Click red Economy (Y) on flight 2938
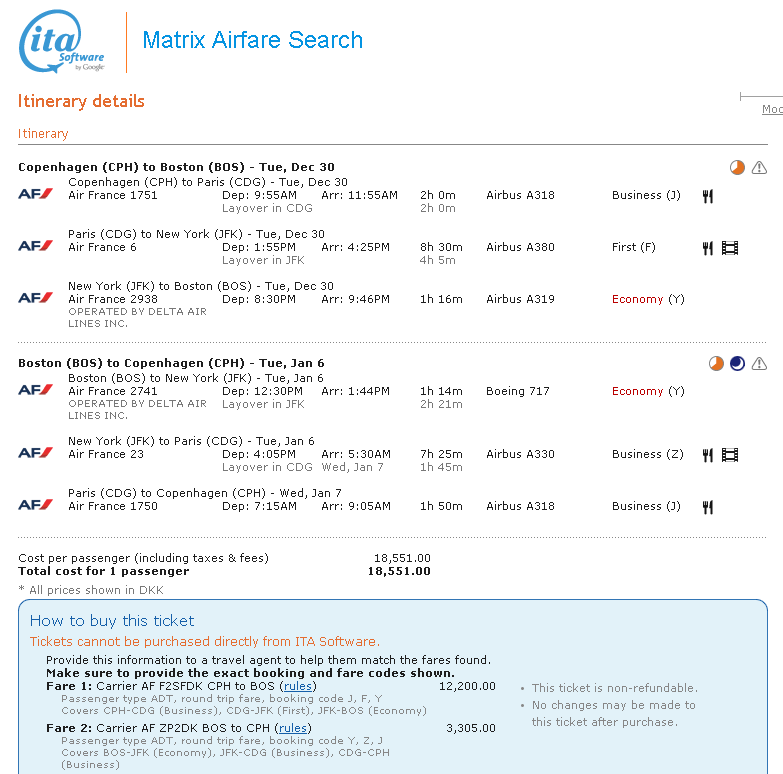This screenshot has width=783, height=774. click(648, 299)
